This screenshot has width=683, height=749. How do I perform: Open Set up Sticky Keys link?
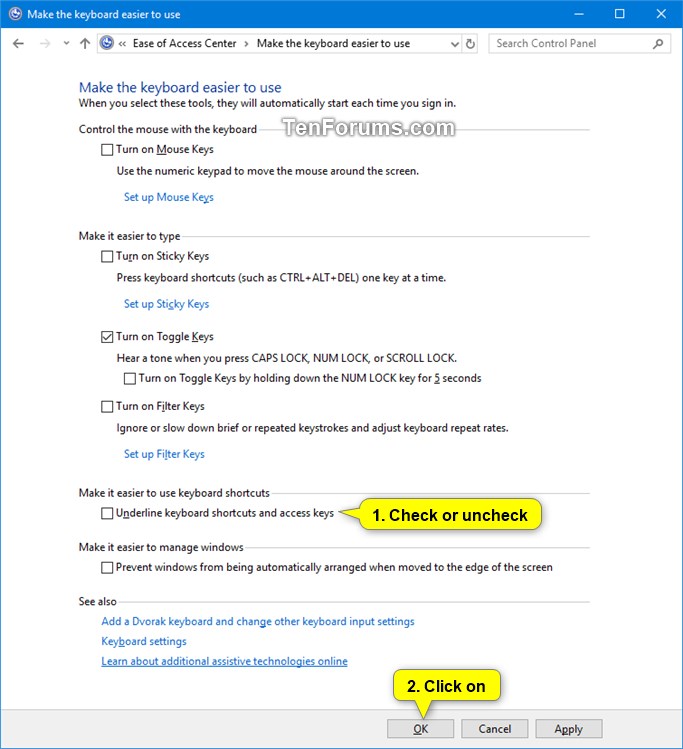tap(166, 304)
